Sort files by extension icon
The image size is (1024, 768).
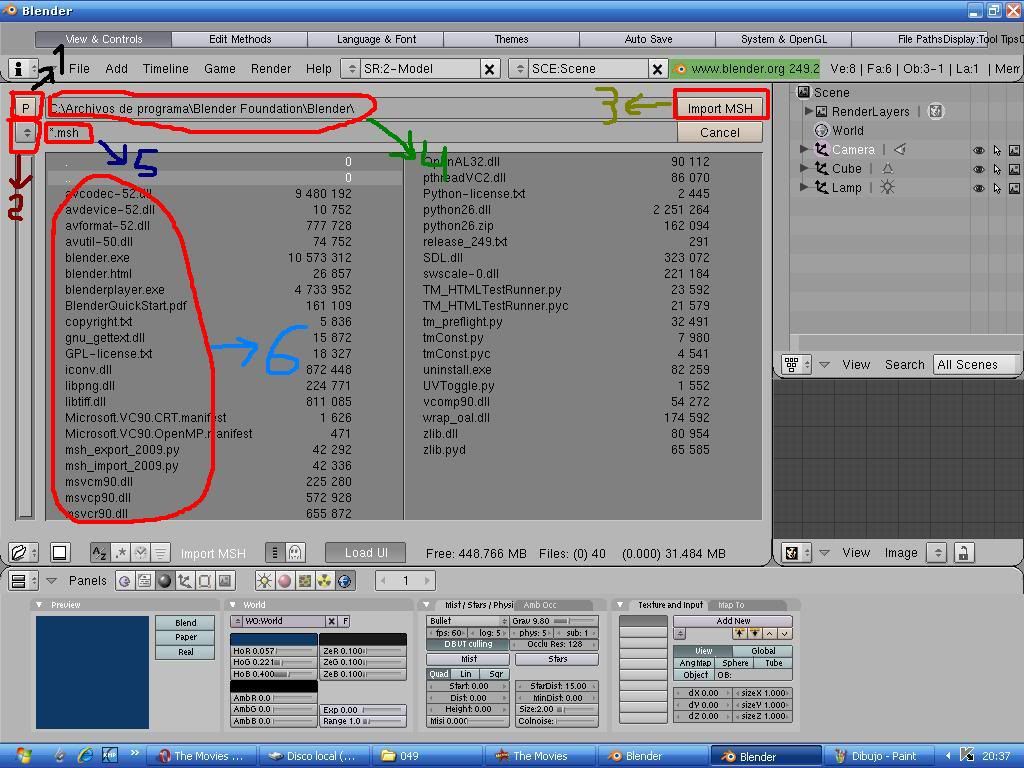[x=121, y=553]
